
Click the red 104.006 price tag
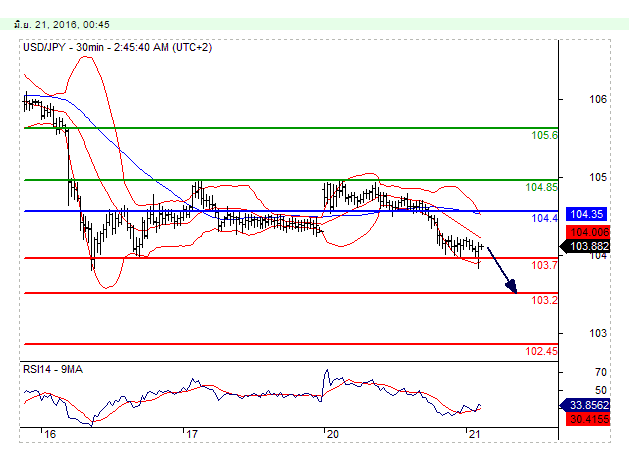[x=588, y=232]
